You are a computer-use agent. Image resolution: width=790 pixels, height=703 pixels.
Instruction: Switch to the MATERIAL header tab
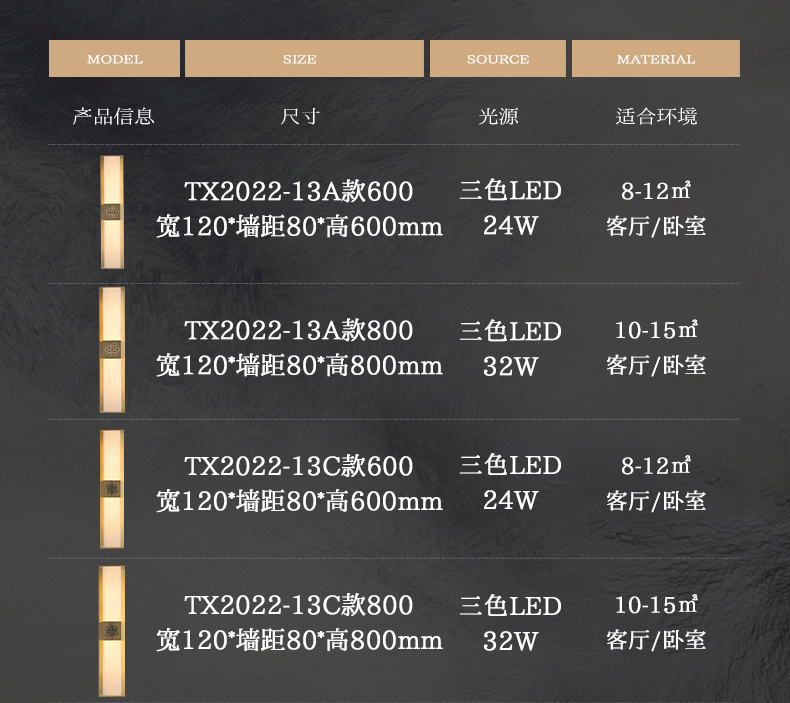tap(655, 59)
